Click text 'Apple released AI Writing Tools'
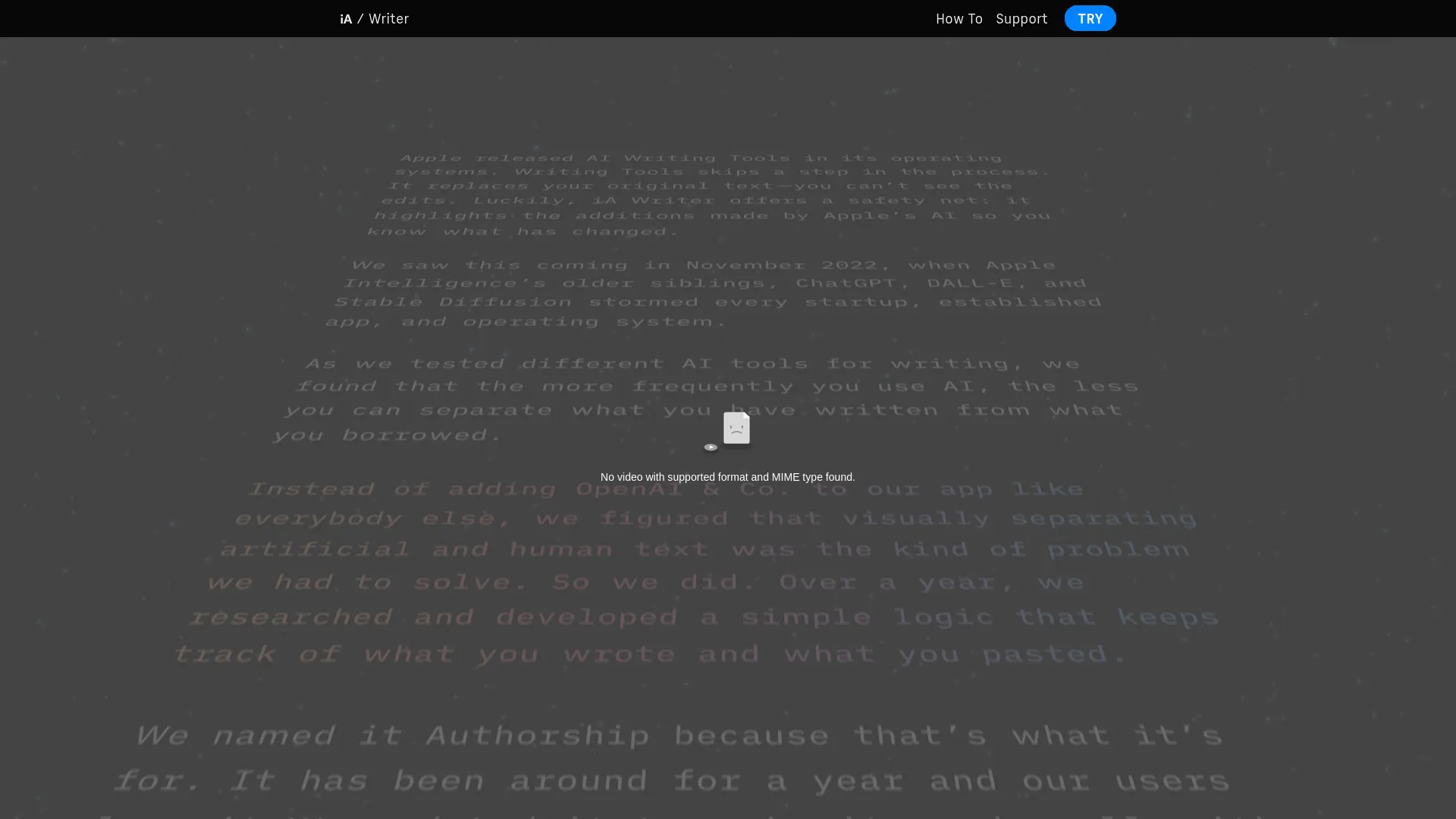Viewport: 1456px width, 819px height. (x=595, y=158)
